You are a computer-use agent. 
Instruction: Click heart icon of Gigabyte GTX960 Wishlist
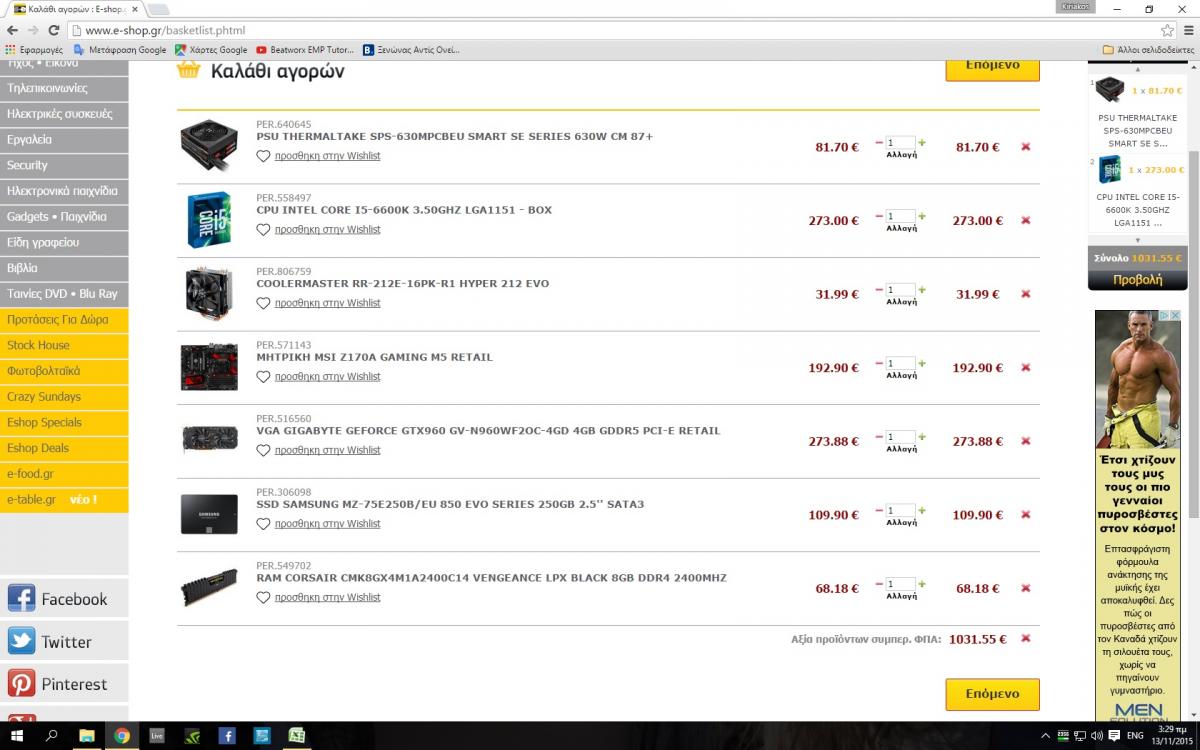tap(263, 450)
